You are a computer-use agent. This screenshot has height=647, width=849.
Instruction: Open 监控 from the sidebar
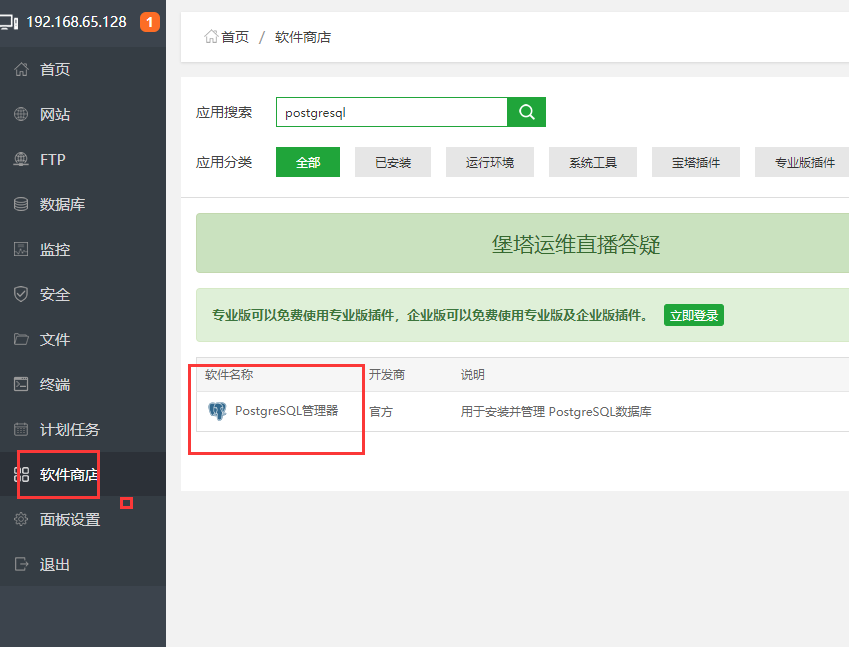click(x=55, y=249)
